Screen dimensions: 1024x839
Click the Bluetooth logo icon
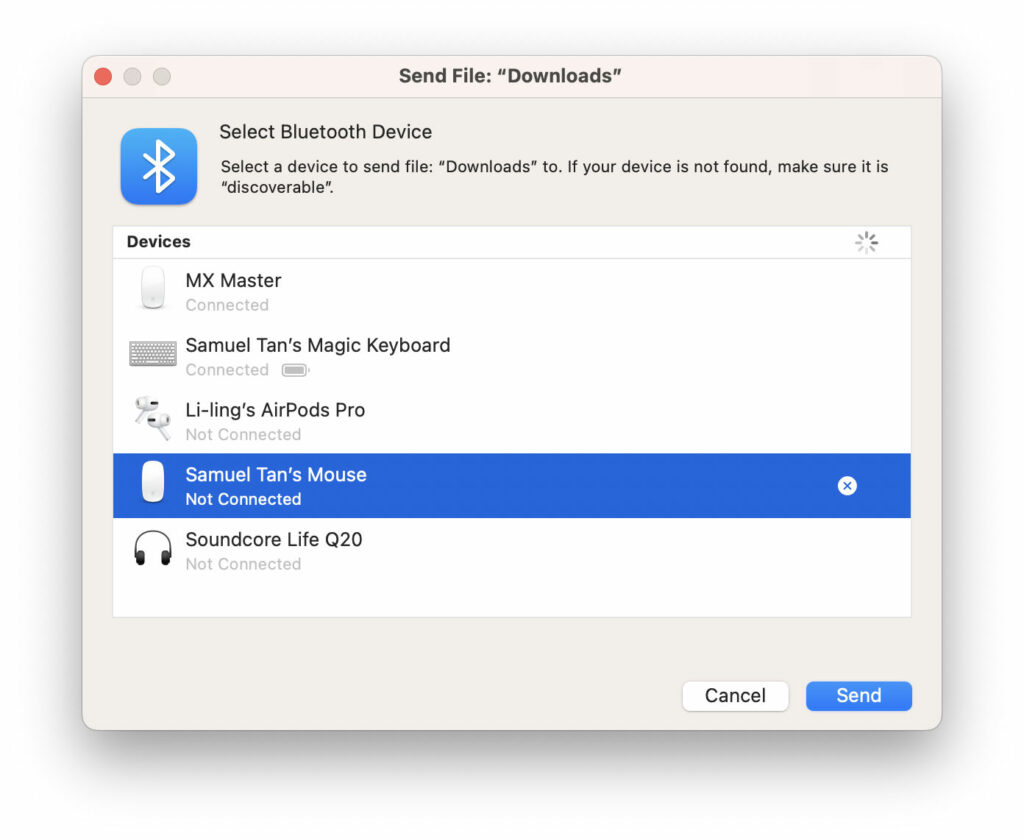click(158, 166)
